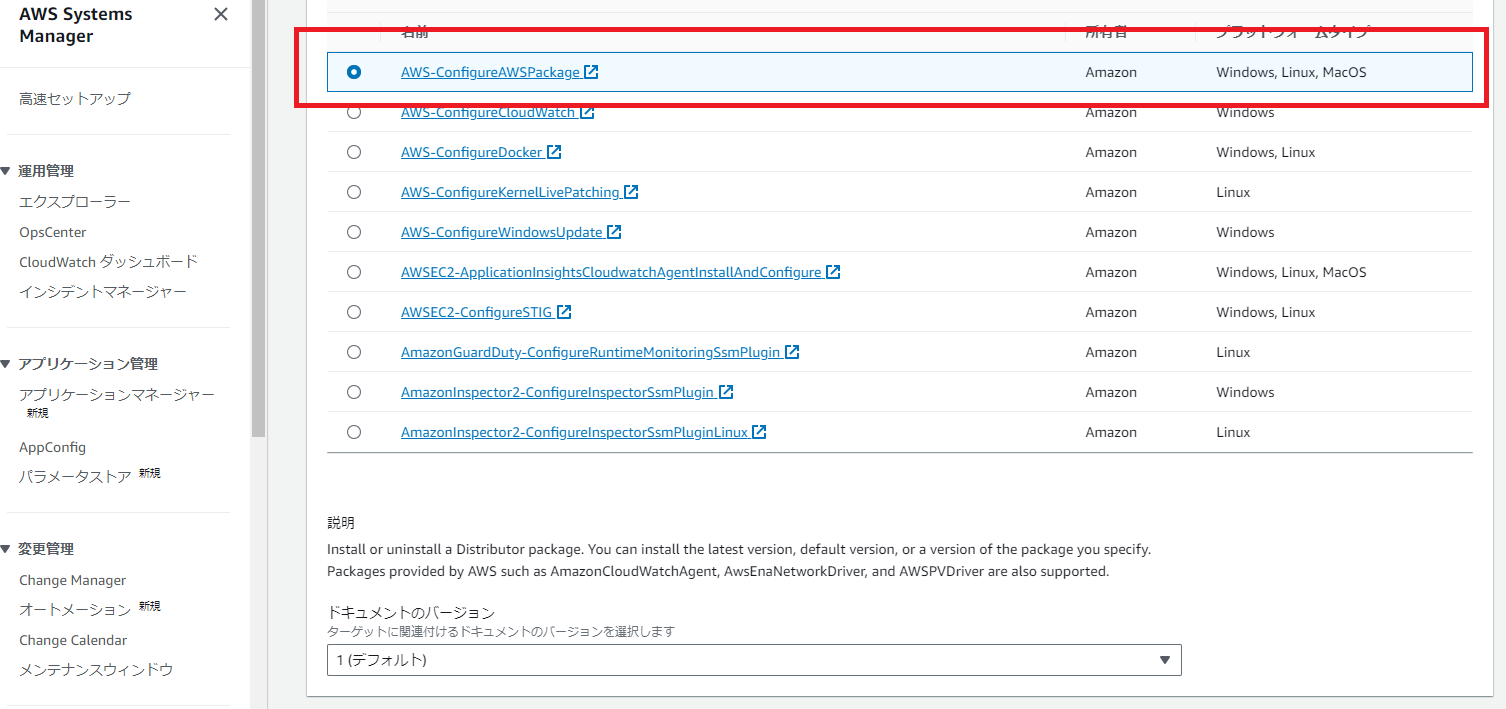Click "Windows, Linux" in the AWS-ConfigureDocker row
The width and height of the screenshot is (1506, 709).
pos(1266,152)
